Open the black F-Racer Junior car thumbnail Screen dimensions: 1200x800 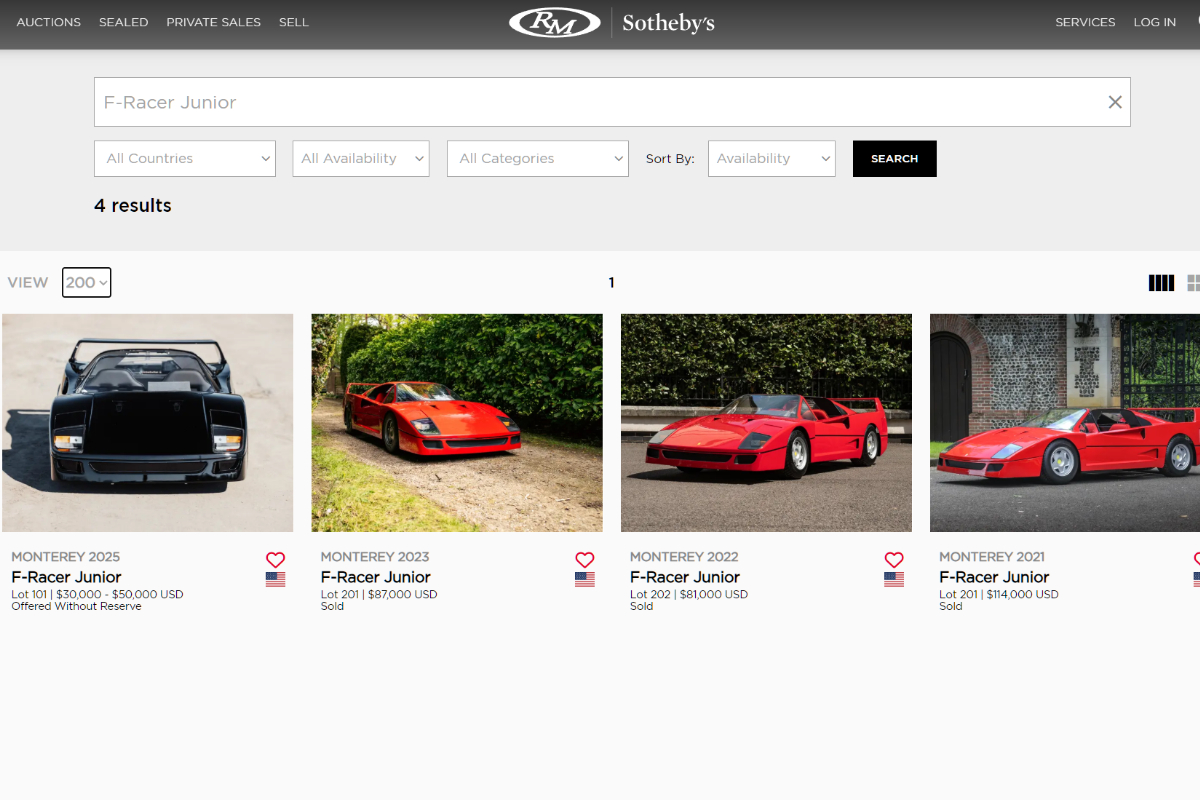point(148,423)
